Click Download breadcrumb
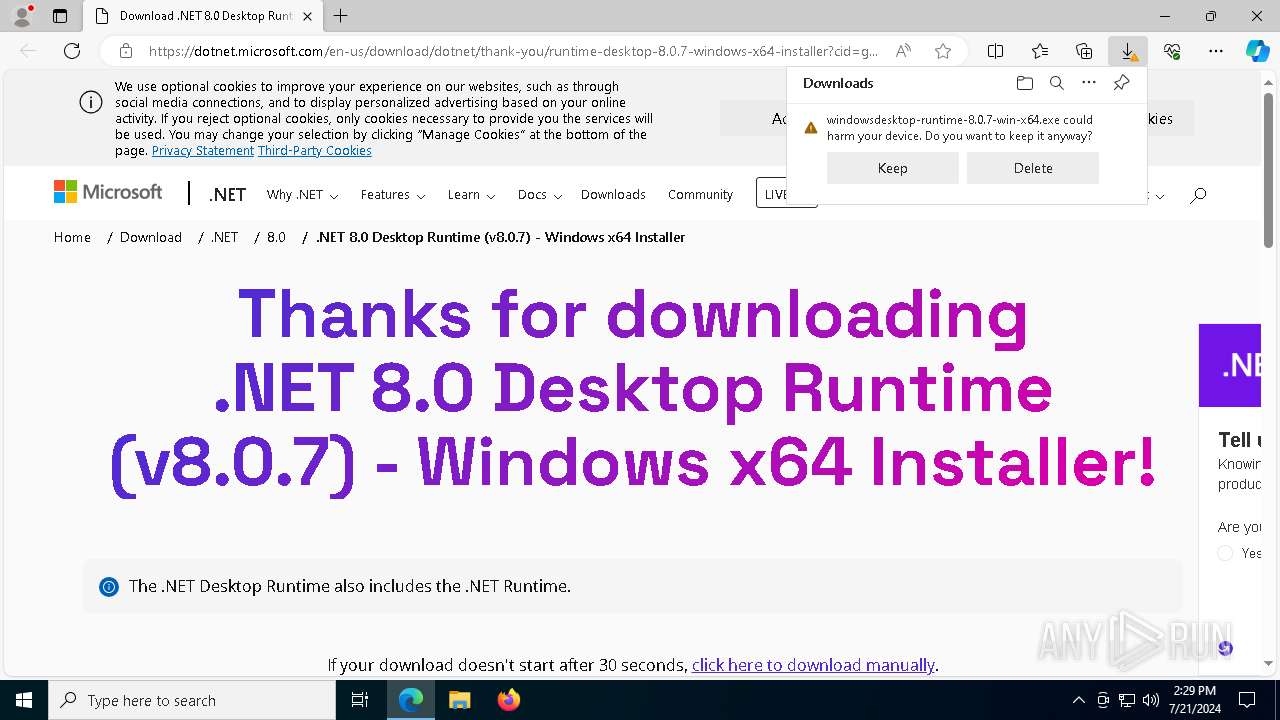Viewport: 1280px width, 720px height. 151,237
